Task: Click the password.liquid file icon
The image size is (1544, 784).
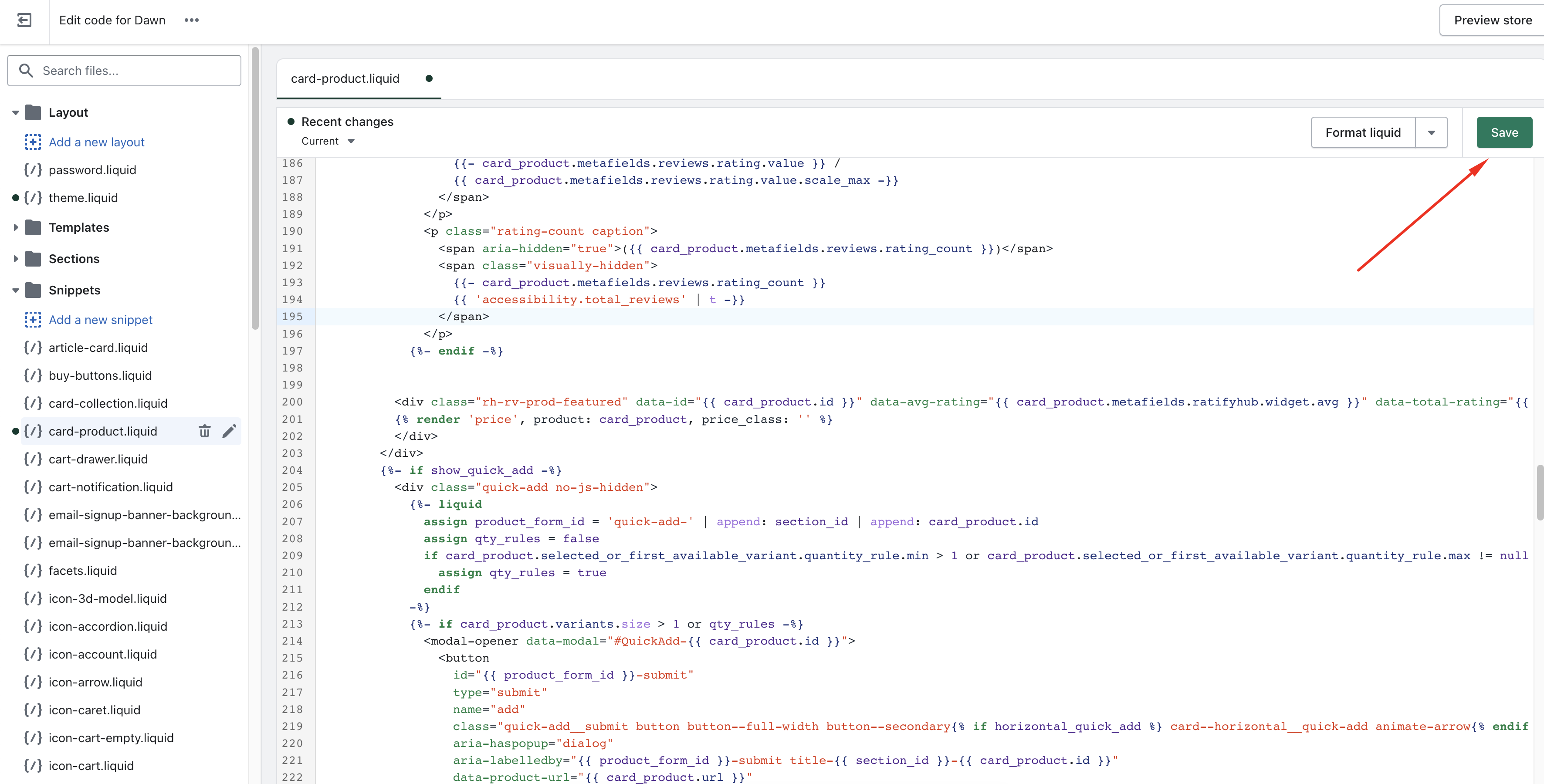Action: click(33, 170)
